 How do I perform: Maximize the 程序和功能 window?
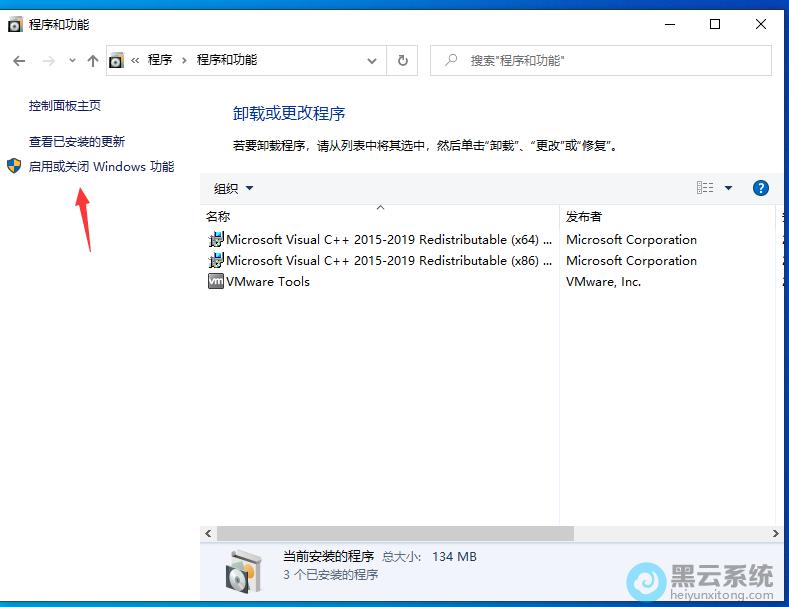[x=715, y=24]
